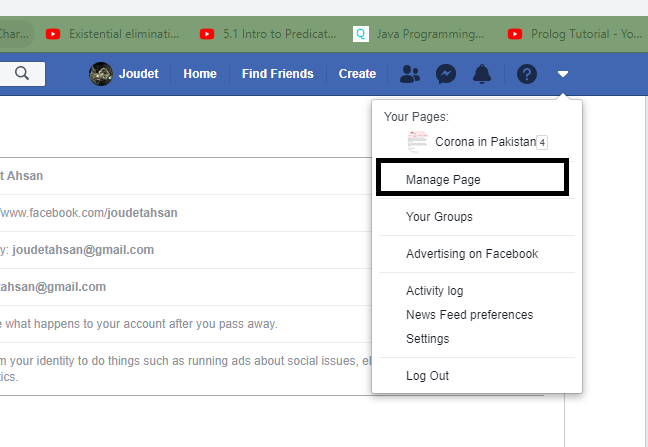Viewport: 648px width, 447px height.
Task: Select Advertising on Facebook
Action: [472, 254]
